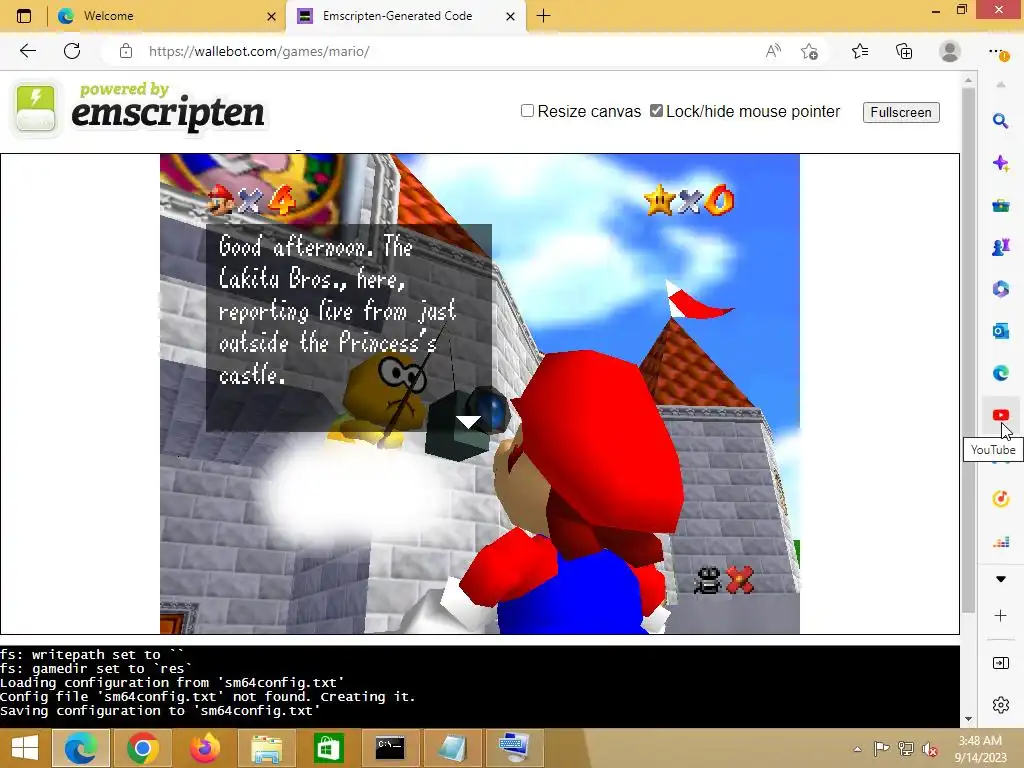
Task: Open the notepad icon on taskbar
Action: click(x=452, y=748)
